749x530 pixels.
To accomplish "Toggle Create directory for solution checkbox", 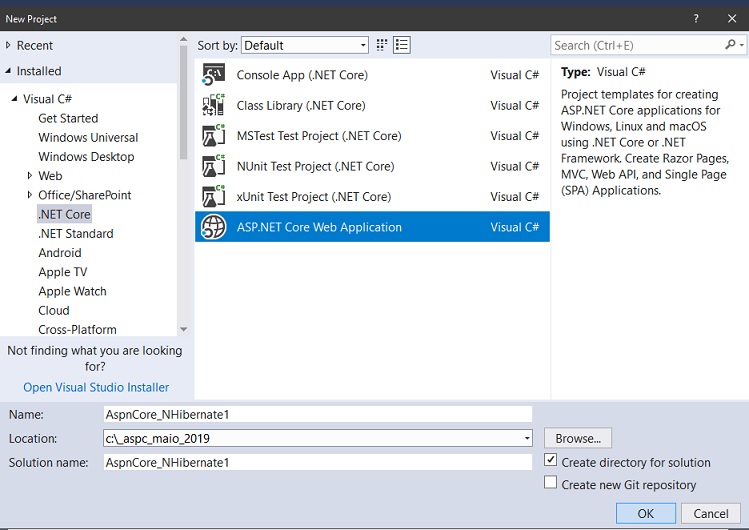I will (x=550, y=460).
